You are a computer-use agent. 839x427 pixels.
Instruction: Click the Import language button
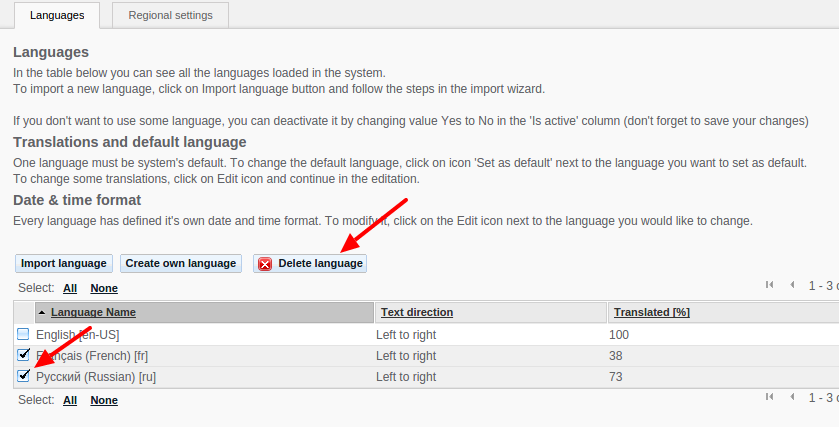click(x=64, y=263)
